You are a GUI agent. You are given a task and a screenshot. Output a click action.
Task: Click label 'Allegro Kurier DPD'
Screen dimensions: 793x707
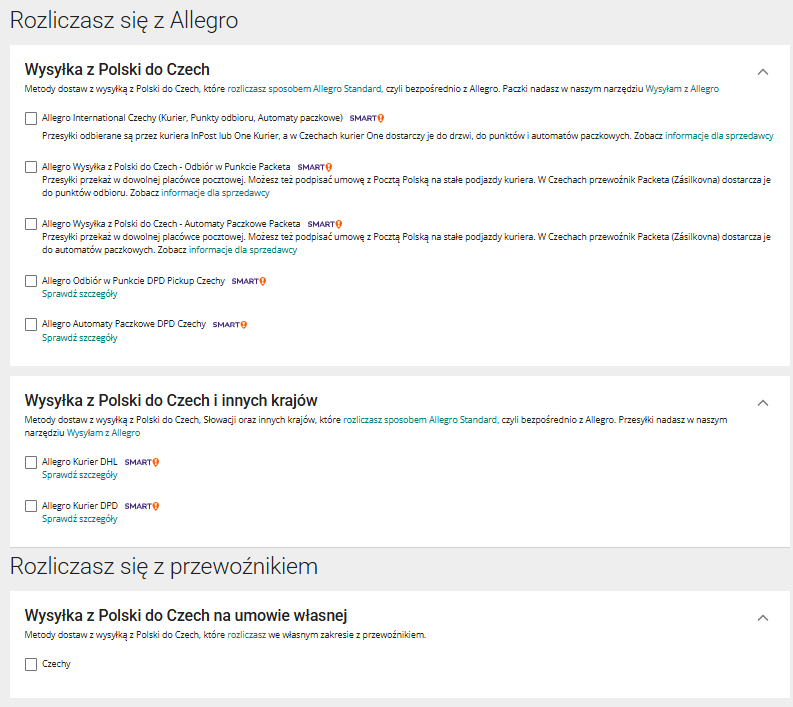coord(79,506)
